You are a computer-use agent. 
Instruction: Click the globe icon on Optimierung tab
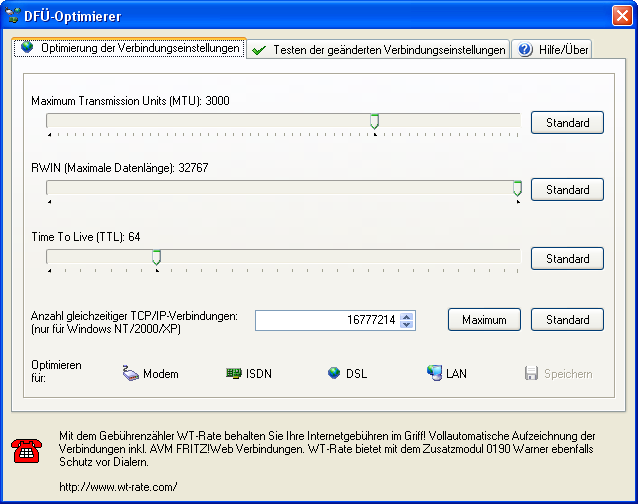pos(27,47)
